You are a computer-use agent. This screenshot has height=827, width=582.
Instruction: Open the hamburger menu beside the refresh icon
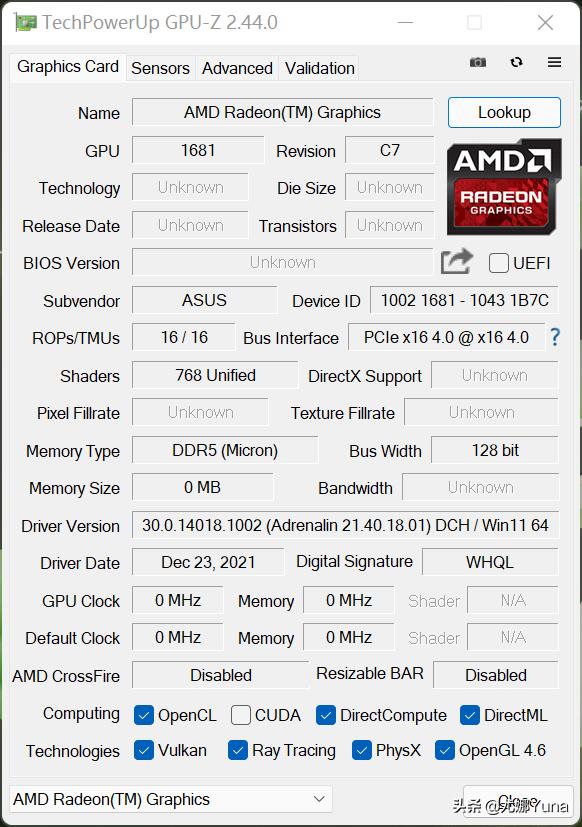point(554,62)
